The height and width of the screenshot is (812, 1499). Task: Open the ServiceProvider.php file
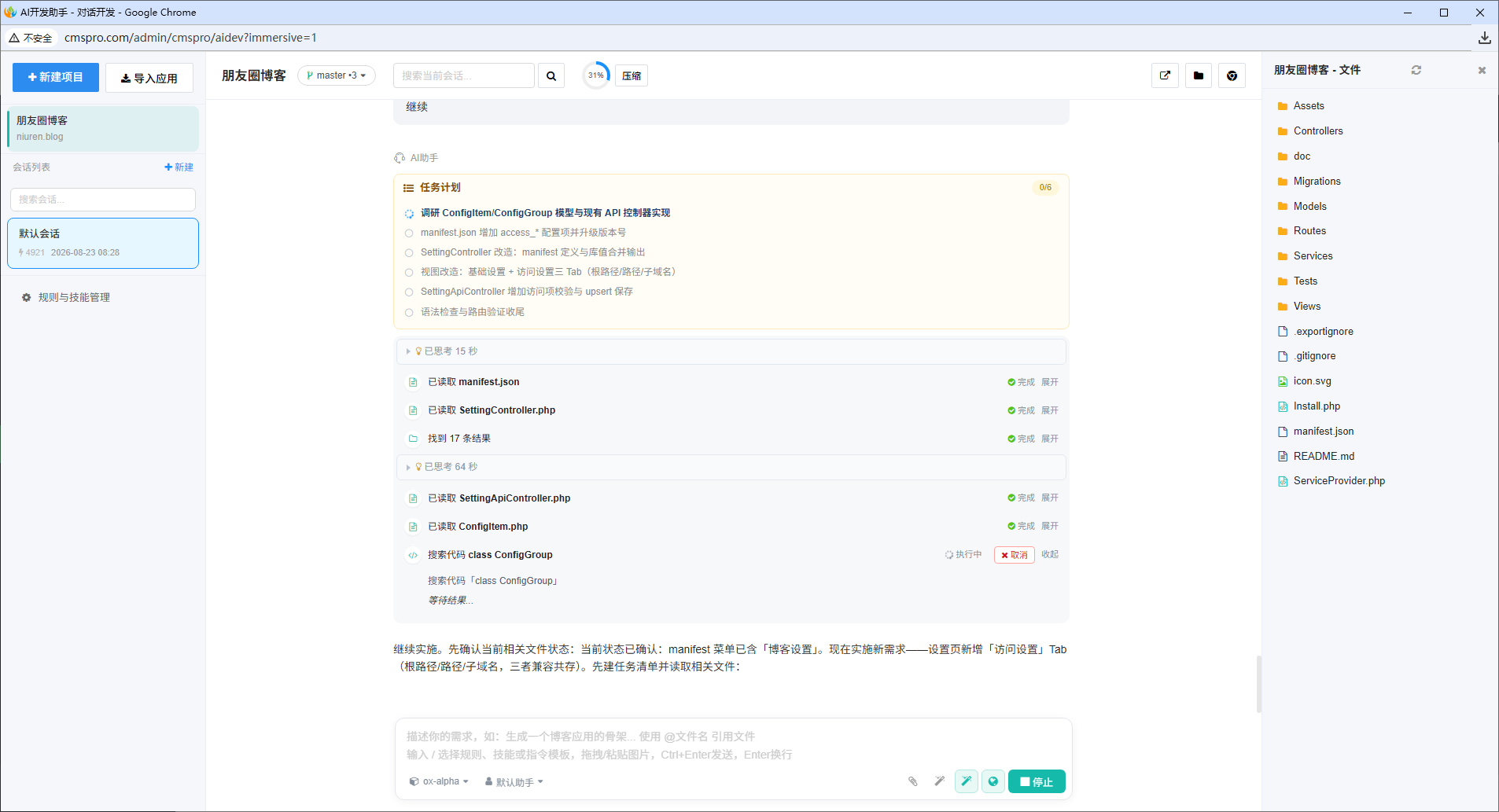pos(1339,481)
